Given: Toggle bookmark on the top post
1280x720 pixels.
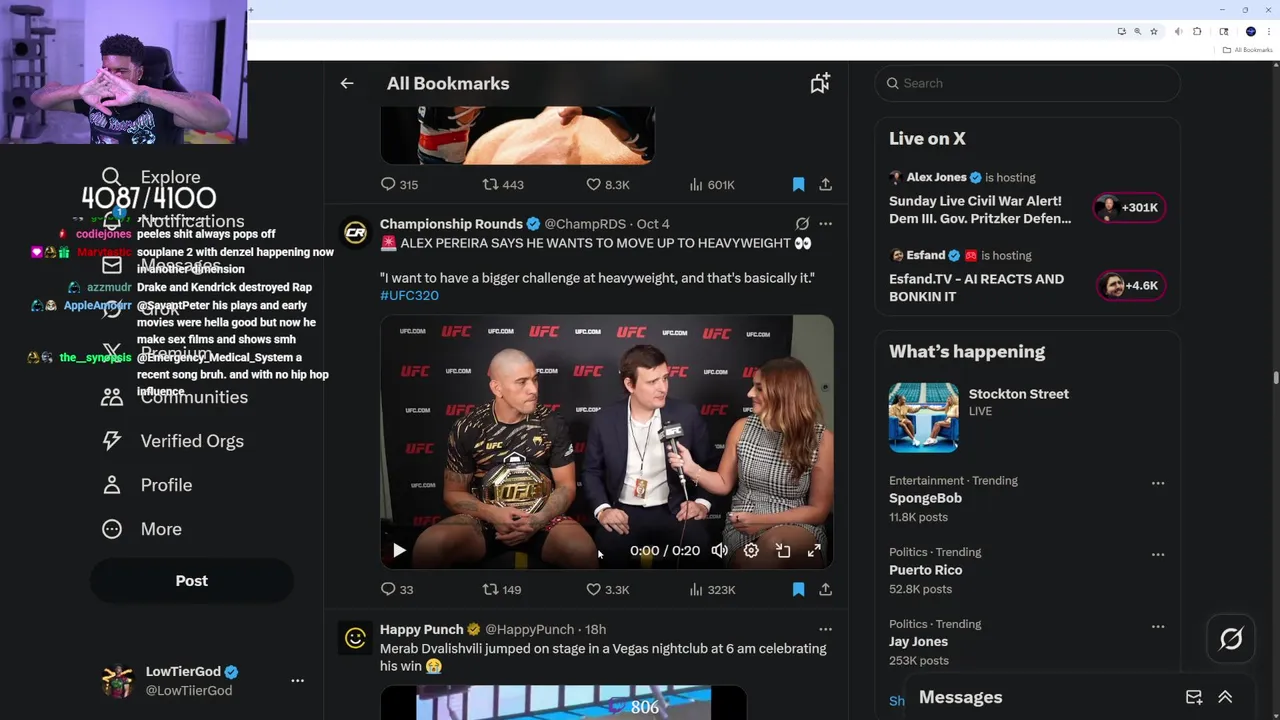Looking at the screenshot, I should click(x=798, y=185).
